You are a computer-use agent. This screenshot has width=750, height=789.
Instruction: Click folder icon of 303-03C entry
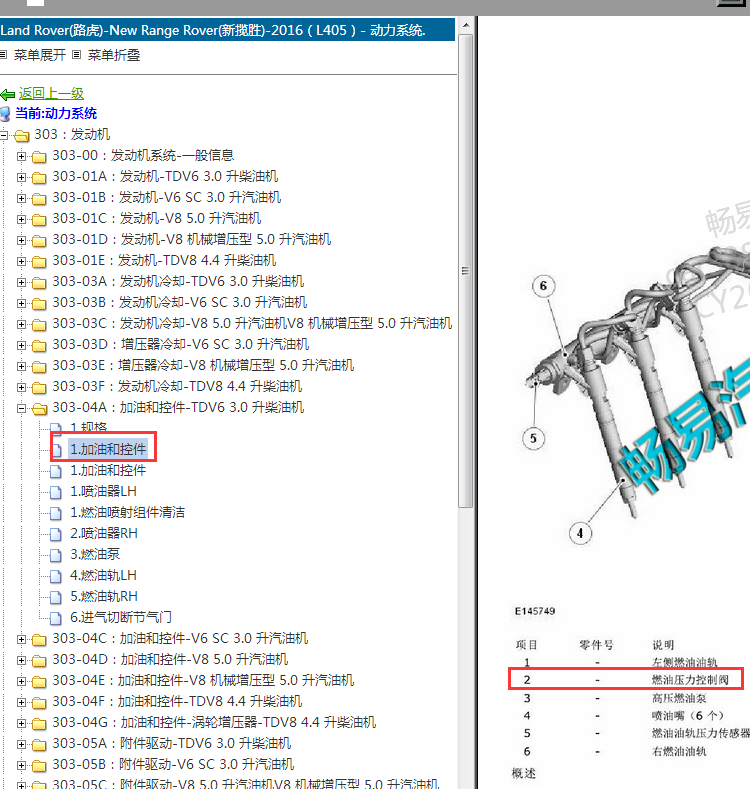[x=39, y=325]
